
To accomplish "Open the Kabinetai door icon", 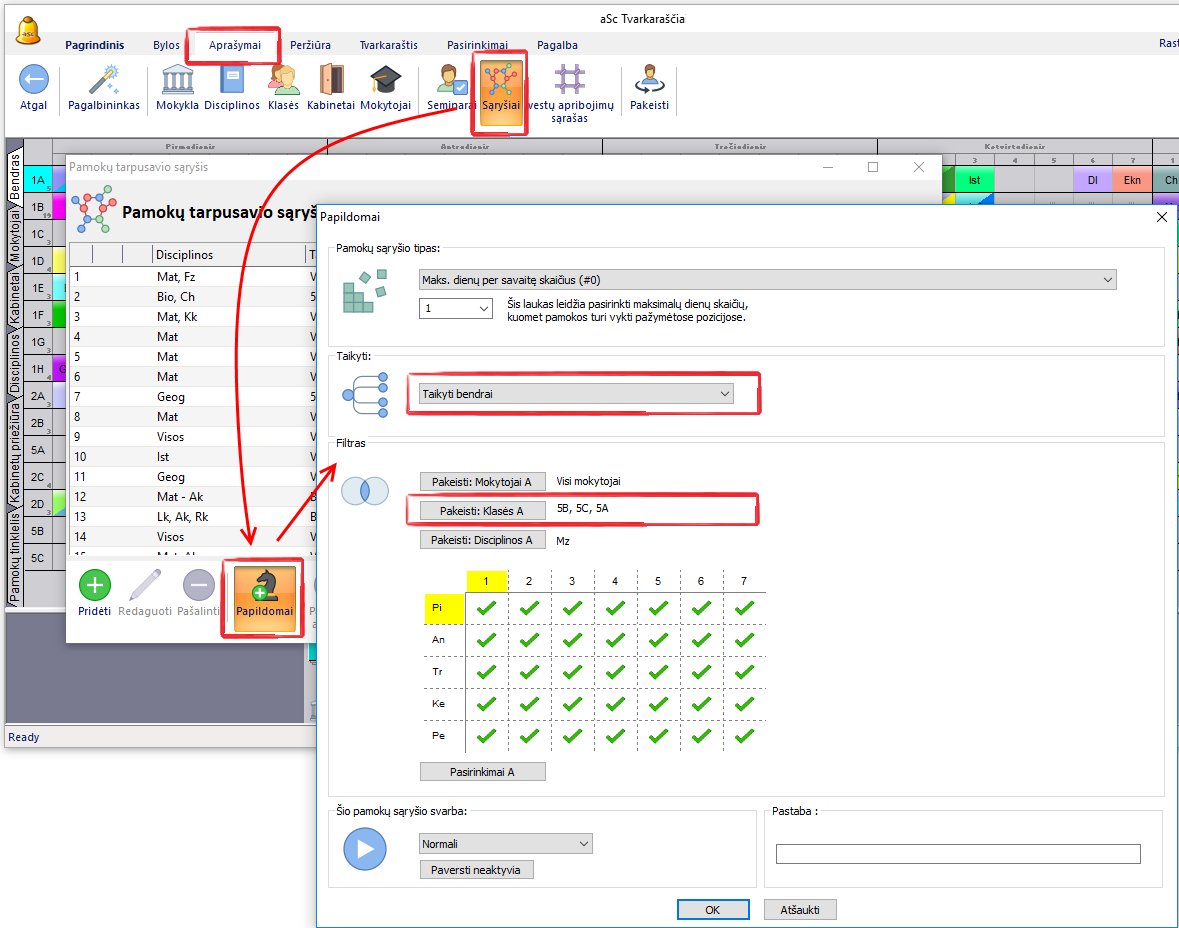I will (330, 80).
